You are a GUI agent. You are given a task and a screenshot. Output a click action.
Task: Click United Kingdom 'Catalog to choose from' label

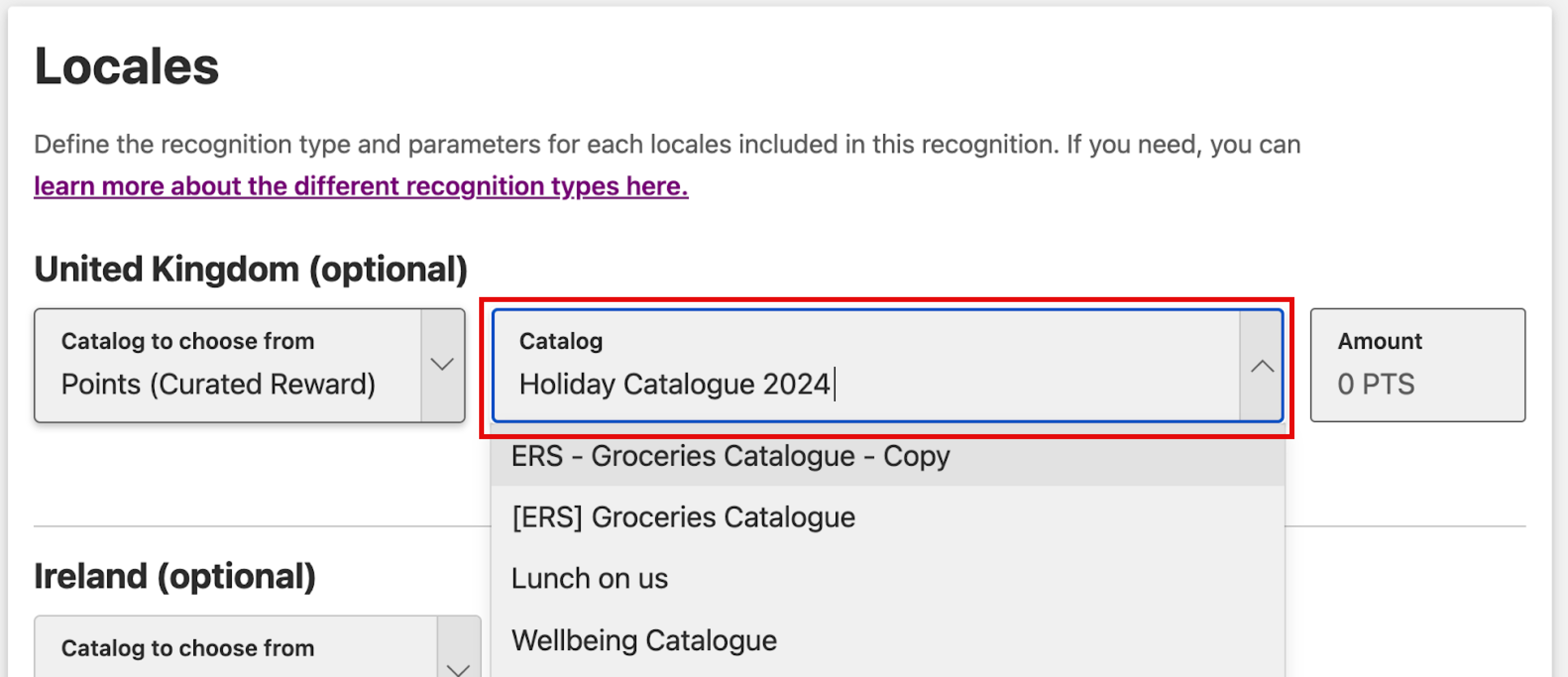click(x=187, y=341)
